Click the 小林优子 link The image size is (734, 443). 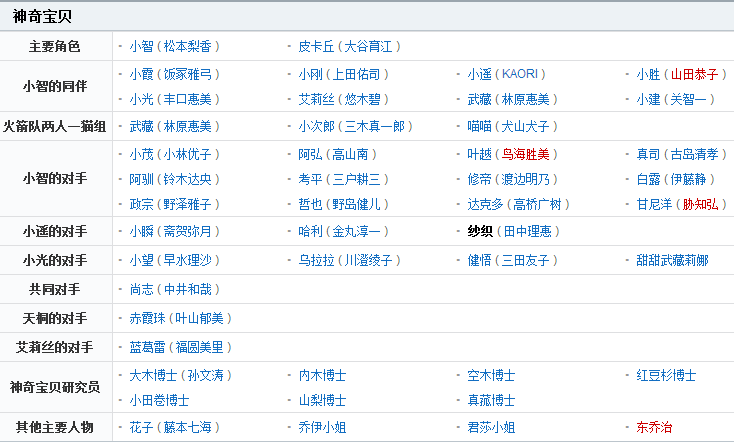pyautogui.click(x=188, y=155)
